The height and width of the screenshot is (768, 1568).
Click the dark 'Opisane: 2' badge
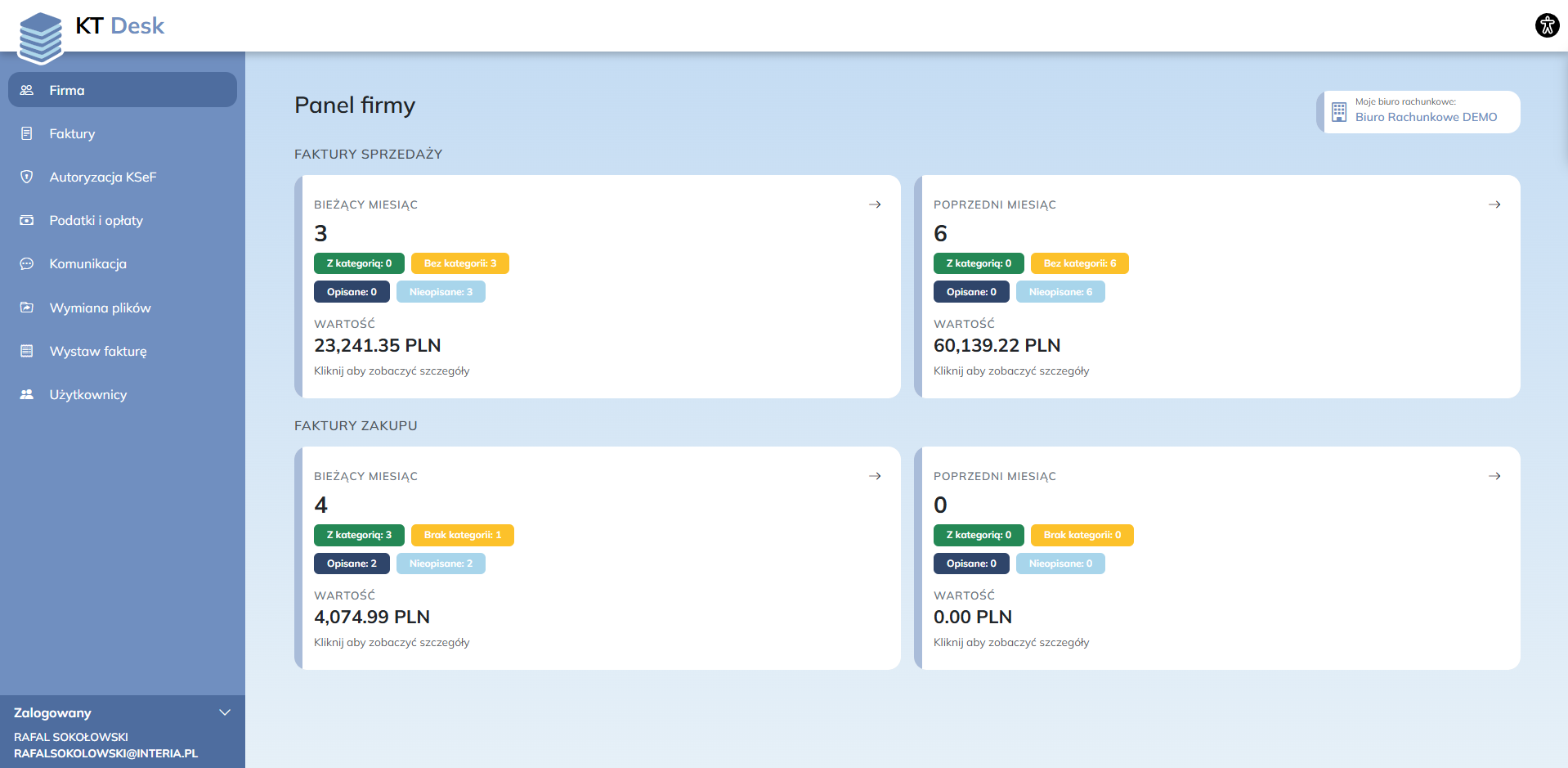pyautogui.click(x=352, y=564)
